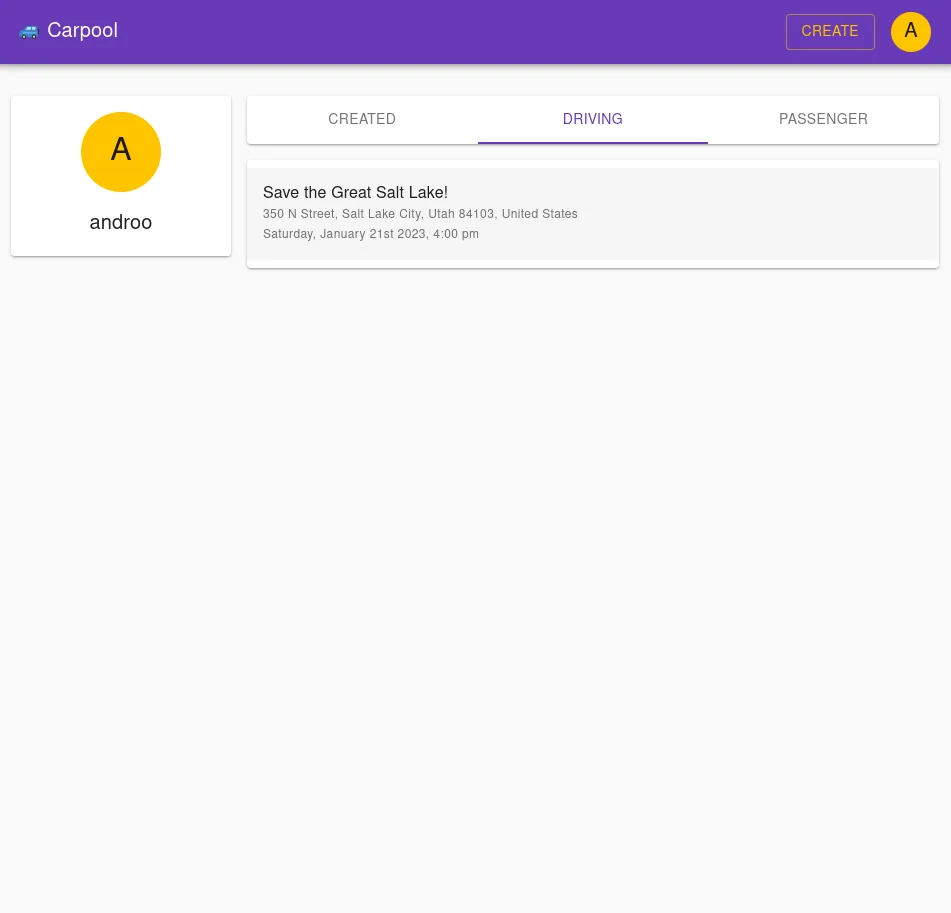Click the car logo icon in header
Viewport: 951px width, 913px height.
pos(29,31)
